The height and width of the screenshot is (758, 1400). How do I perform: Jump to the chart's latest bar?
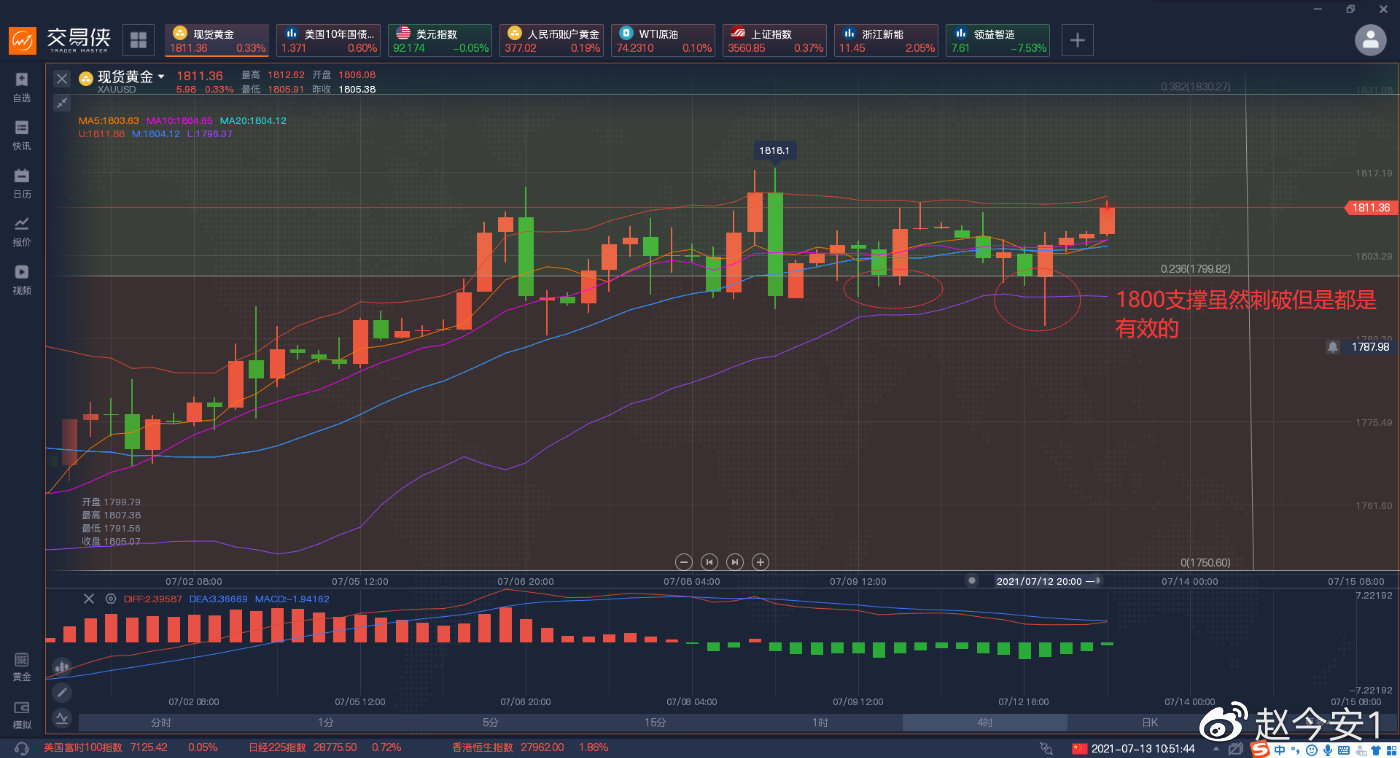(735, 562)
